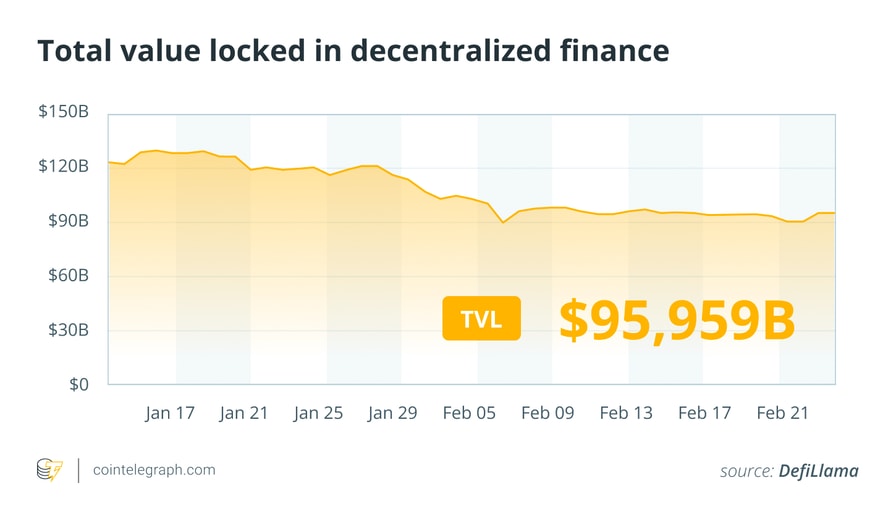Image resolution: width=896 pixels, height=520 pixels.
Task: Select the $30B axis label
Action: coord(69,329)
